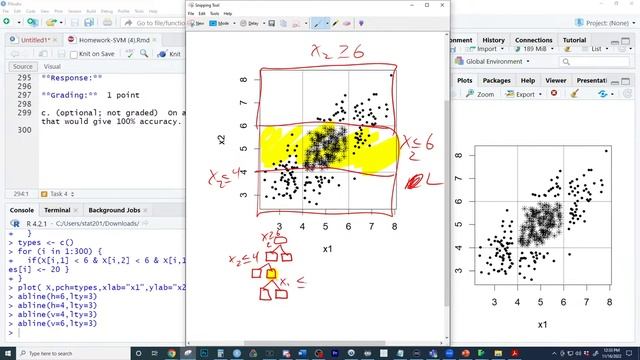640x360 pixels.
Task: Select the Pen tool in Snipping Tool
Action: (317, 23)
